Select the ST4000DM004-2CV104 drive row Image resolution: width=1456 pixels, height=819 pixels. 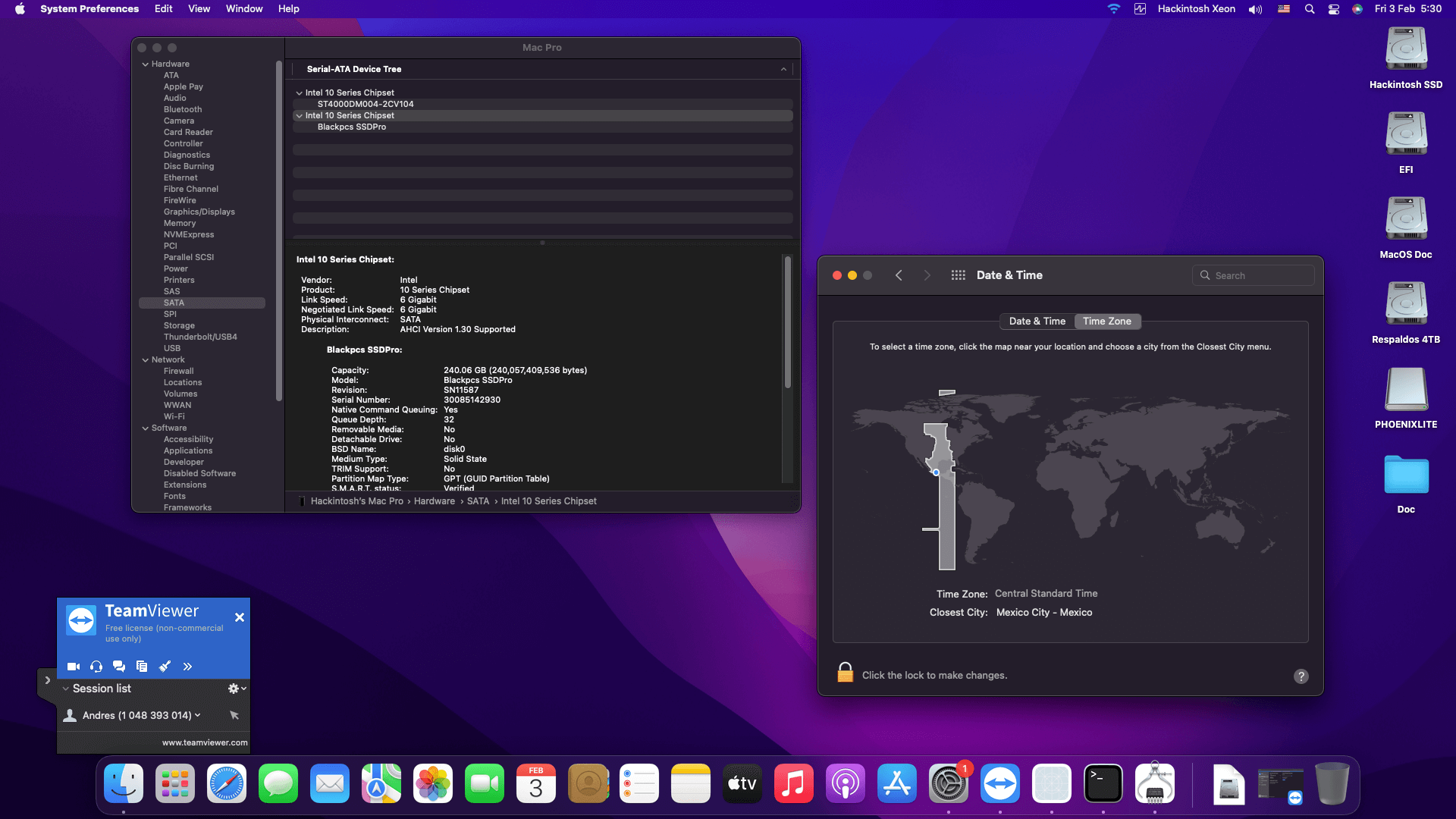543,105
